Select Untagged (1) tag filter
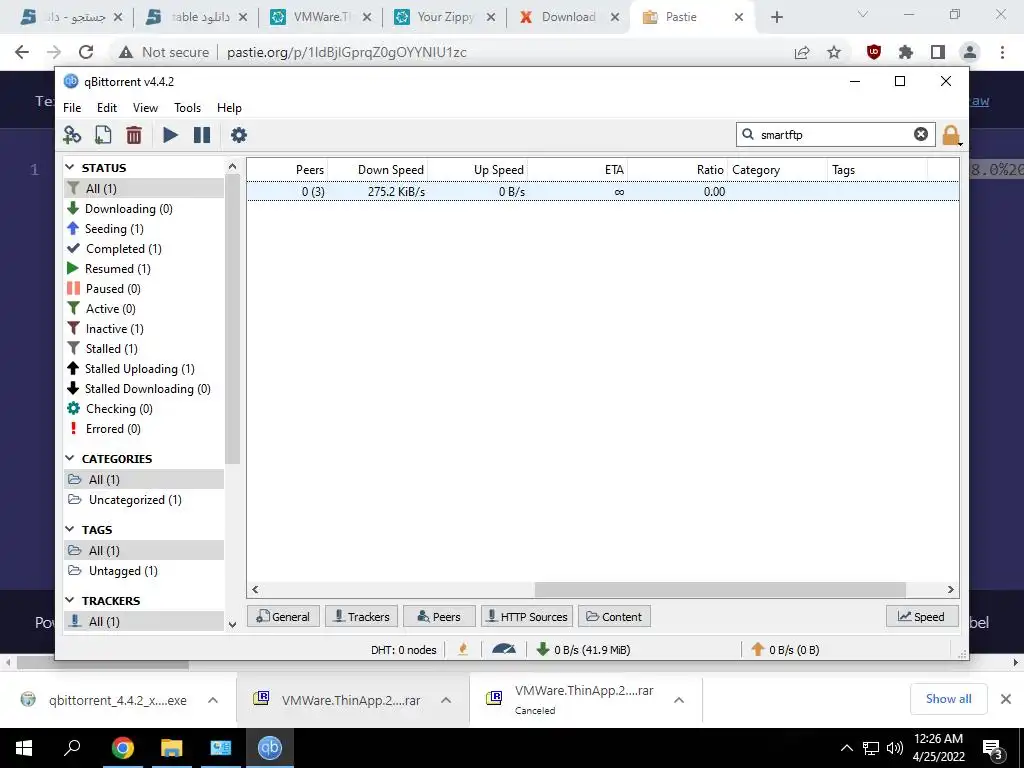 pyautogui.click(x=113, y=571)
